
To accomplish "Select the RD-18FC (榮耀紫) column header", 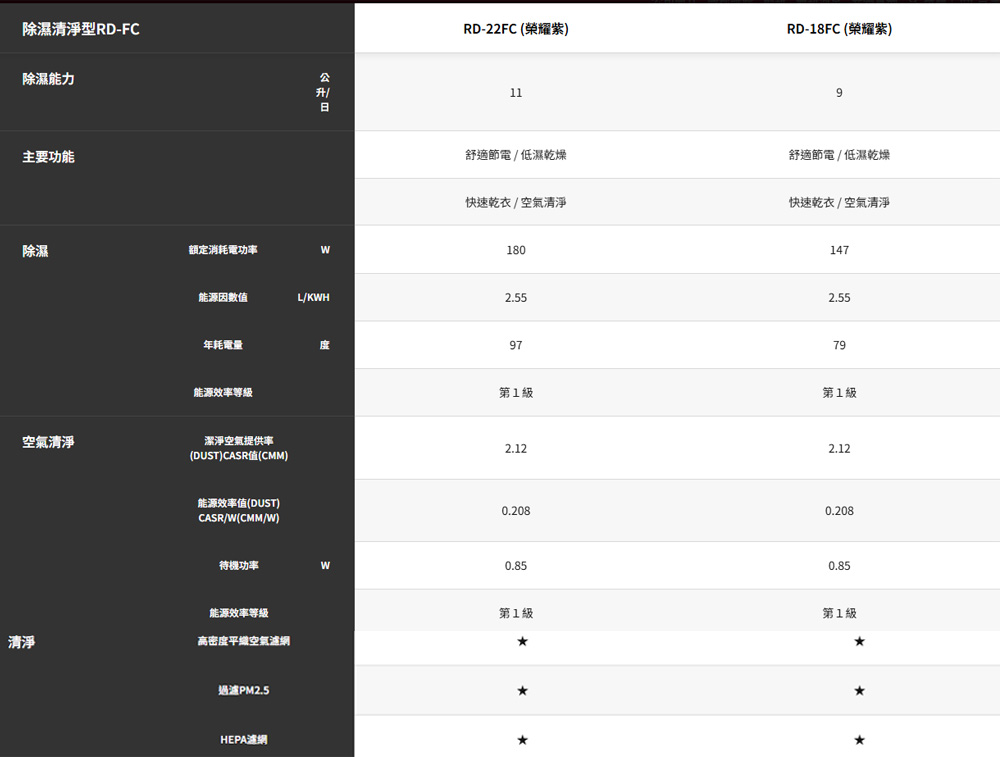I will [x=839, y=29].
